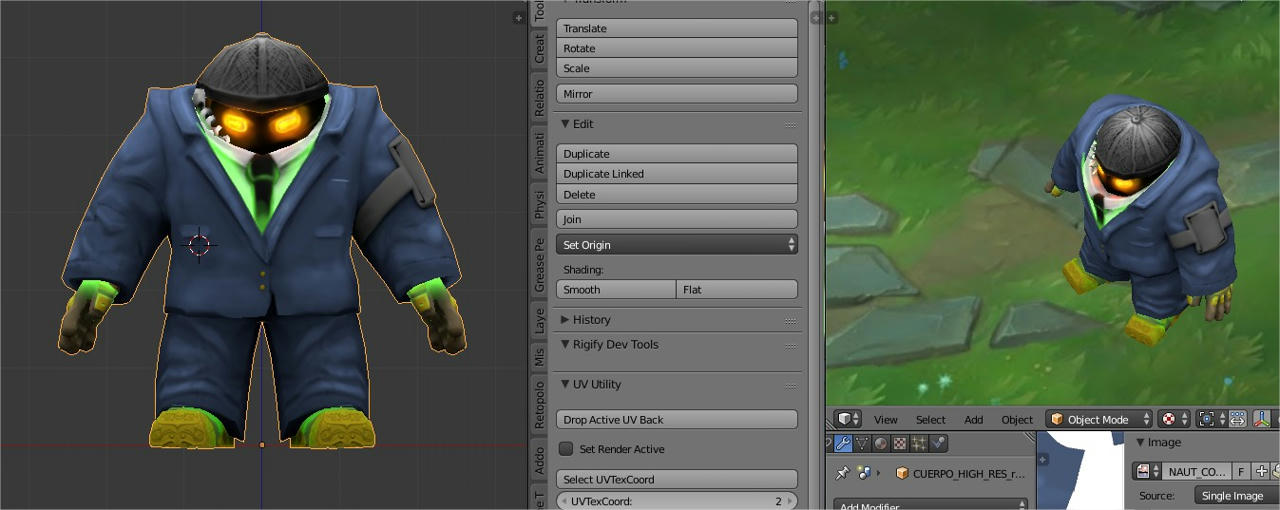Viewport: 1280px width, 510px height.
Task: Click the plus icon to add new image
Action: pos(1261,471)
